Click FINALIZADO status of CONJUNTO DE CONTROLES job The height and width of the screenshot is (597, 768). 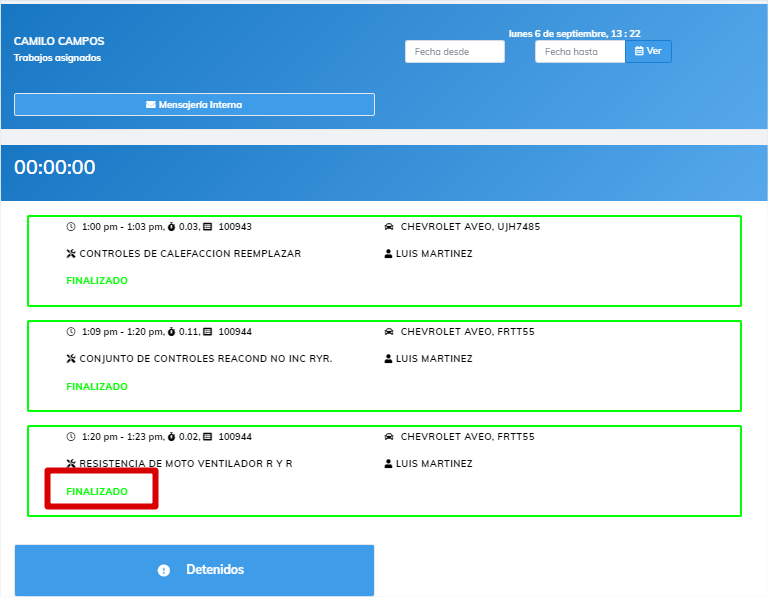(x=97, y=386)
